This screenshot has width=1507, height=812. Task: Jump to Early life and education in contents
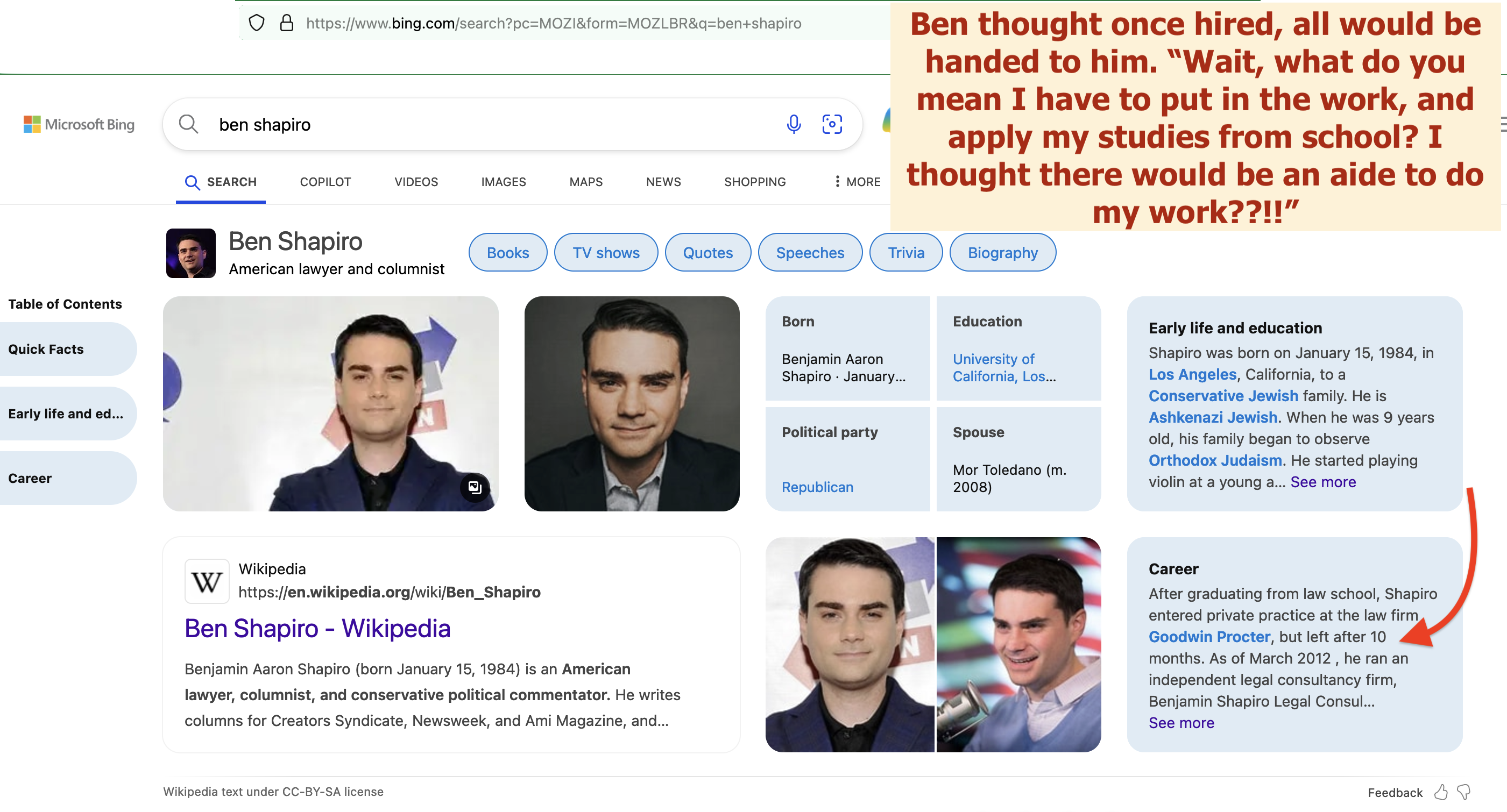(67, 414)
